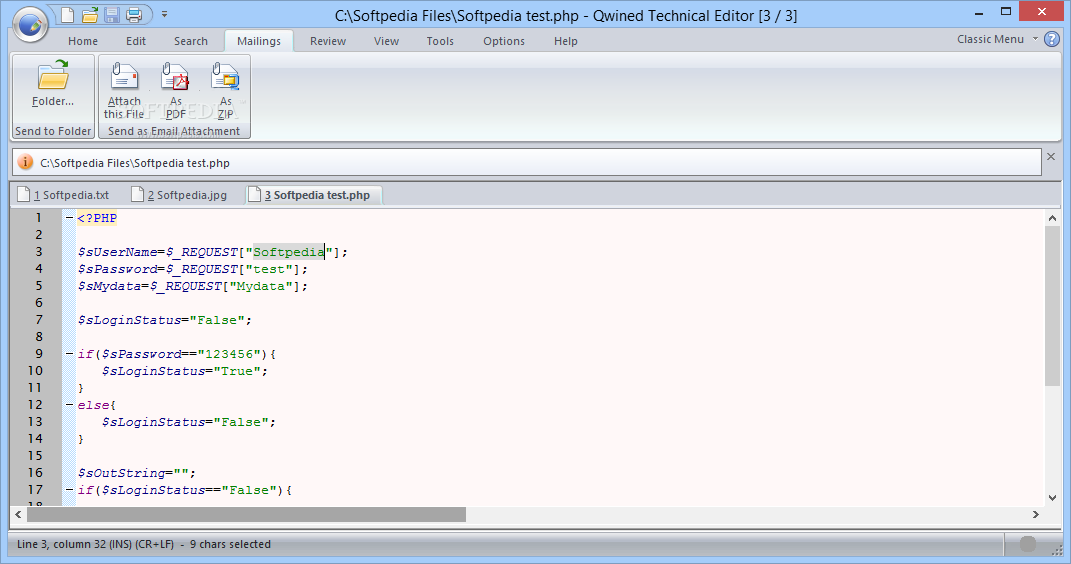Click the horizontal scrollbar right arrow
Image resolution: width=1071 pixels, height=564 pixels.
[x=1035, y=514]
